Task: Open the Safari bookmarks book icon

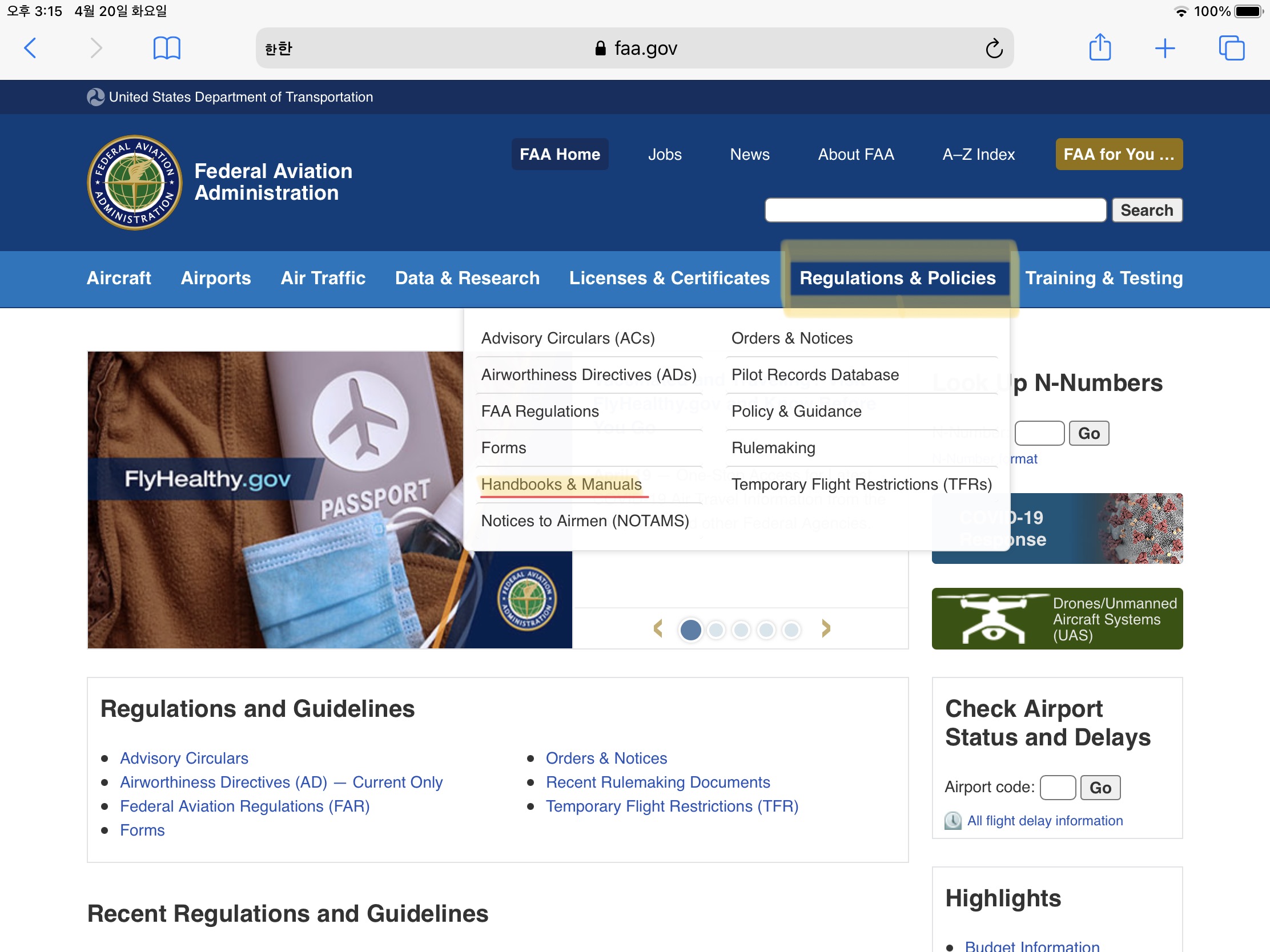Action: point(167,48)
